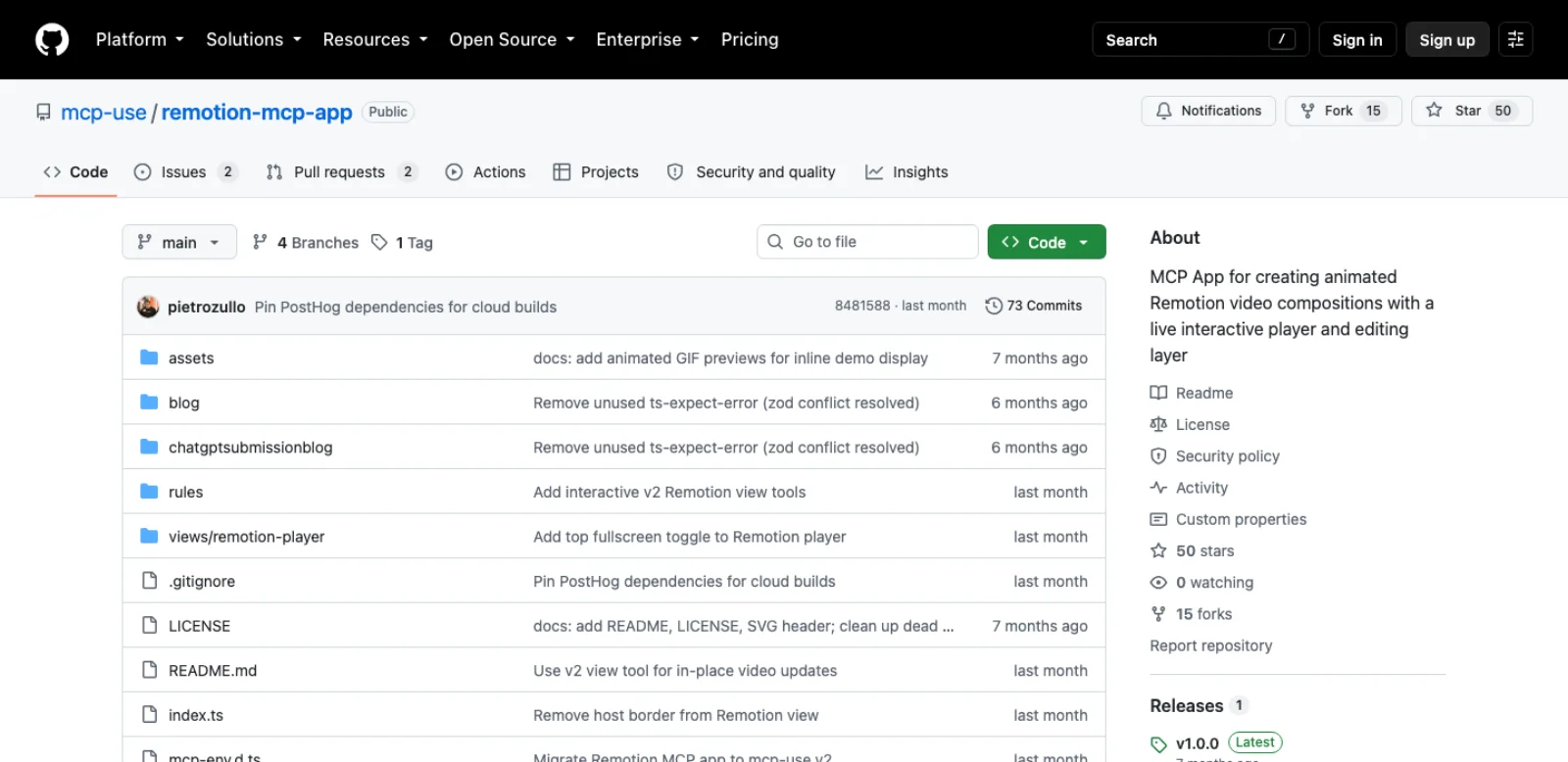Open the main branch selector dropdown
Screen dimensions: 1568x762
pyautogui.click(x=179, y=242)
